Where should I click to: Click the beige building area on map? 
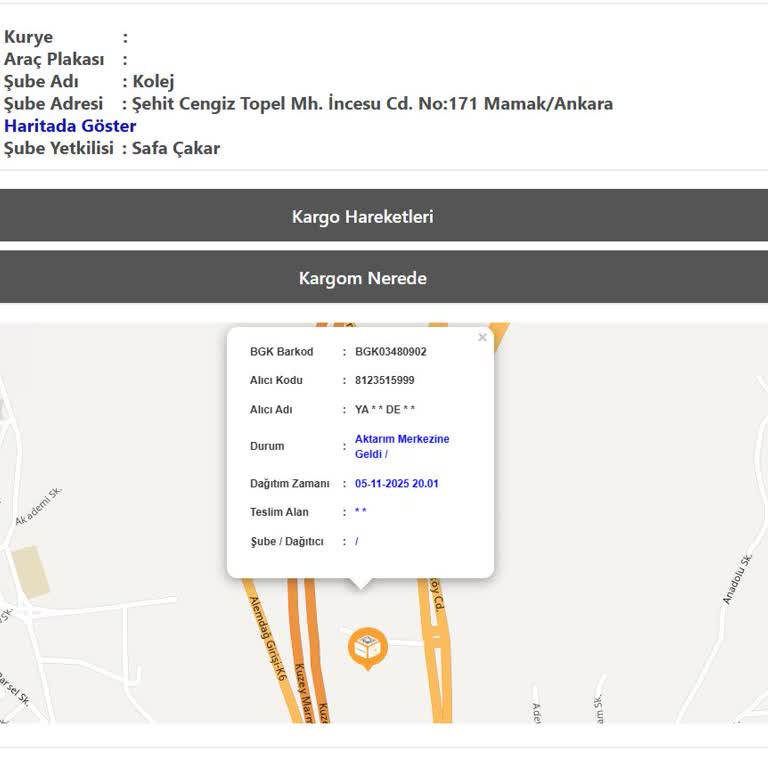[30, 572]
